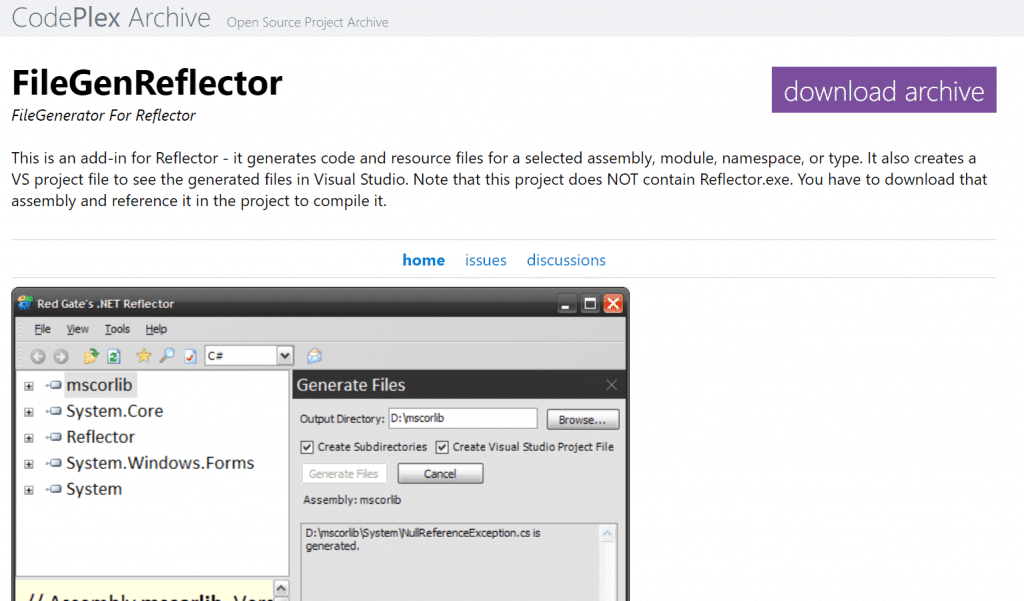Click scroll-up arrow in code pane
This screenshot has height=601, width=1024.
click(281, 588)
